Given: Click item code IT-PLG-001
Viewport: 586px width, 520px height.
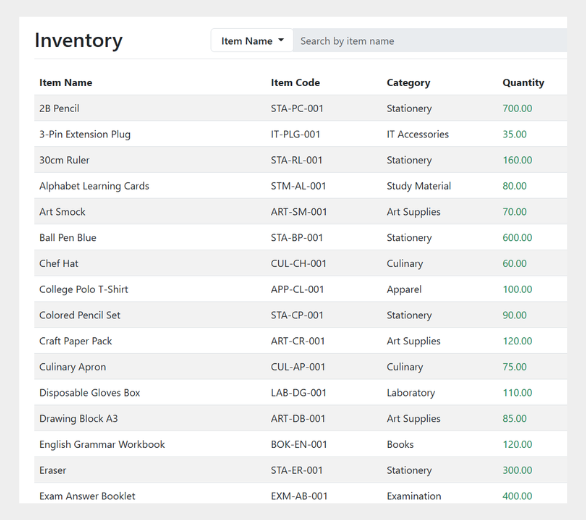Looking at the screenshot, I should coord(295,134).
